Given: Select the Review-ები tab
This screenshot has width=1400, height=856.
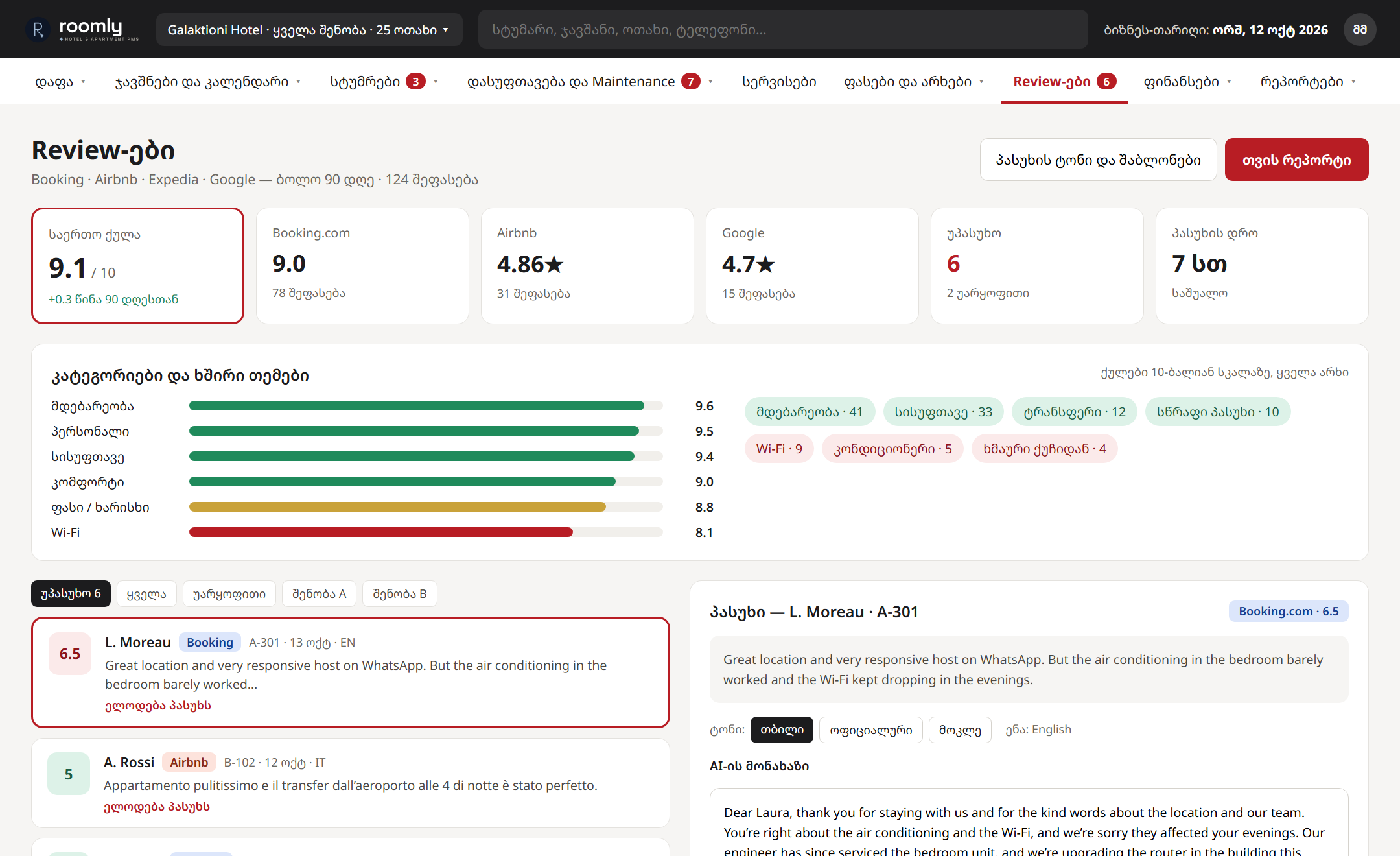Looking at the screenshot, I should [1064, 82].
